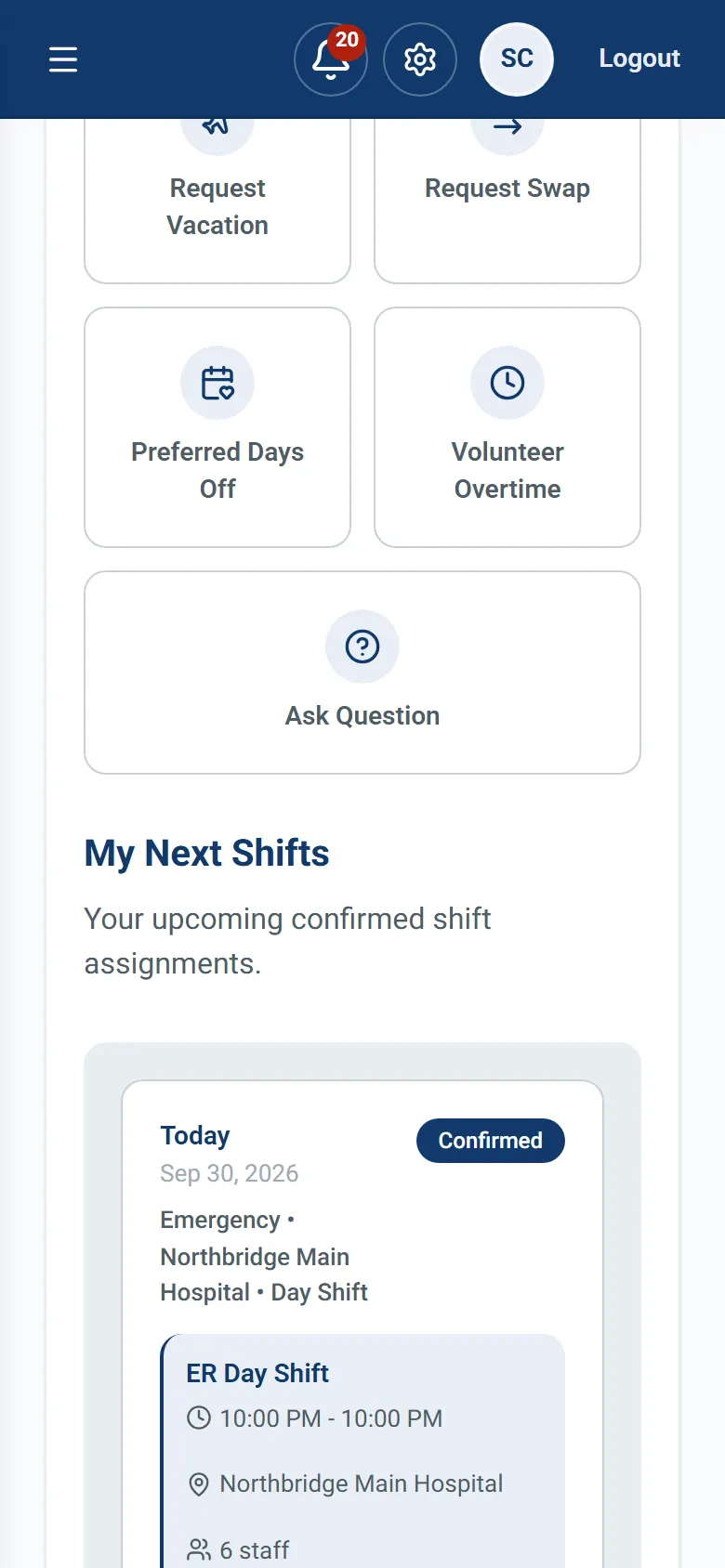Viewport: 725px width, 1568px height.
Task: Click the Confirmed status badge
Action: [x=491, y=1141]
